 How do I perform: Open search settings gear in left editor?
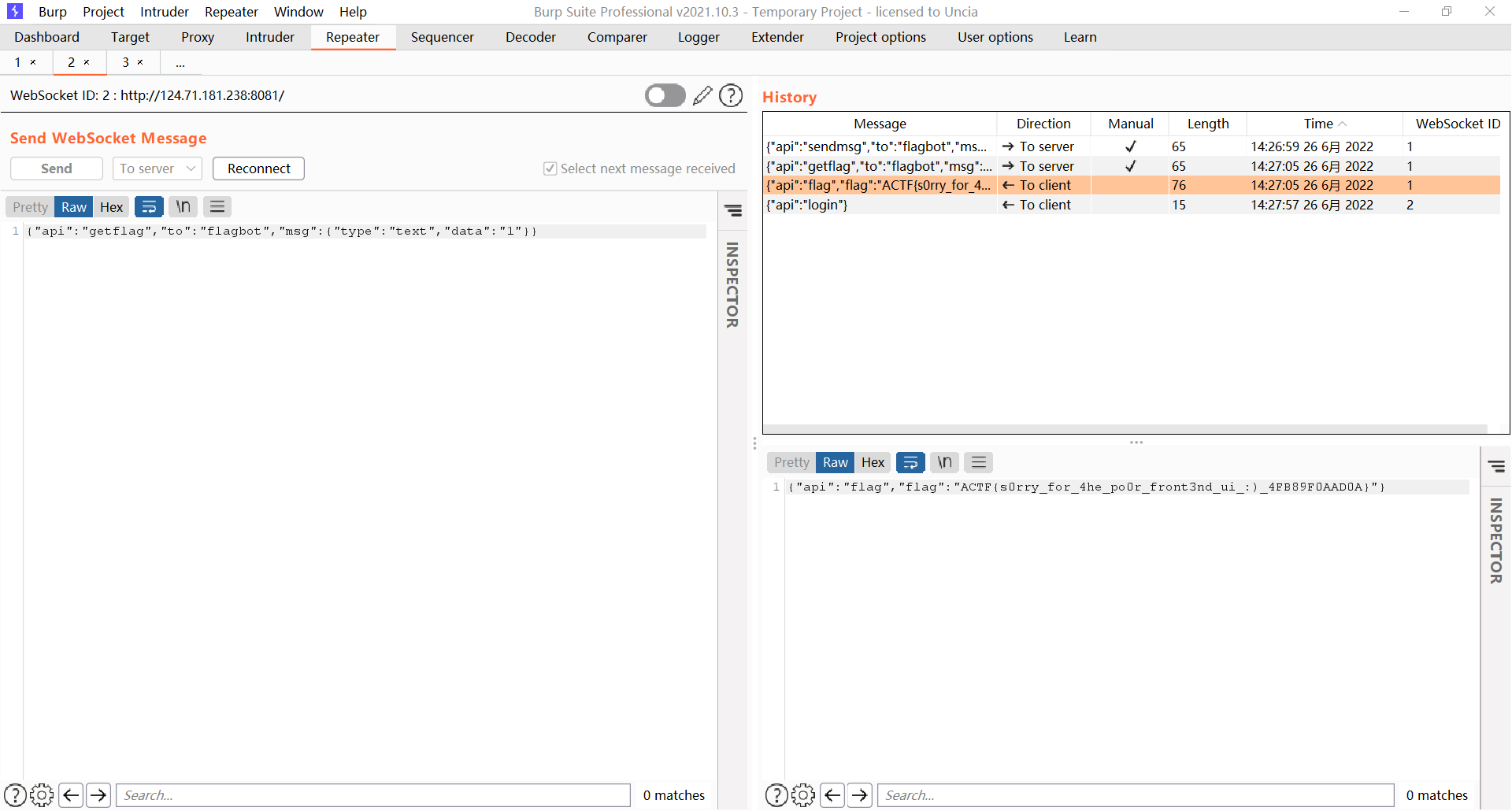pos(42,795)
